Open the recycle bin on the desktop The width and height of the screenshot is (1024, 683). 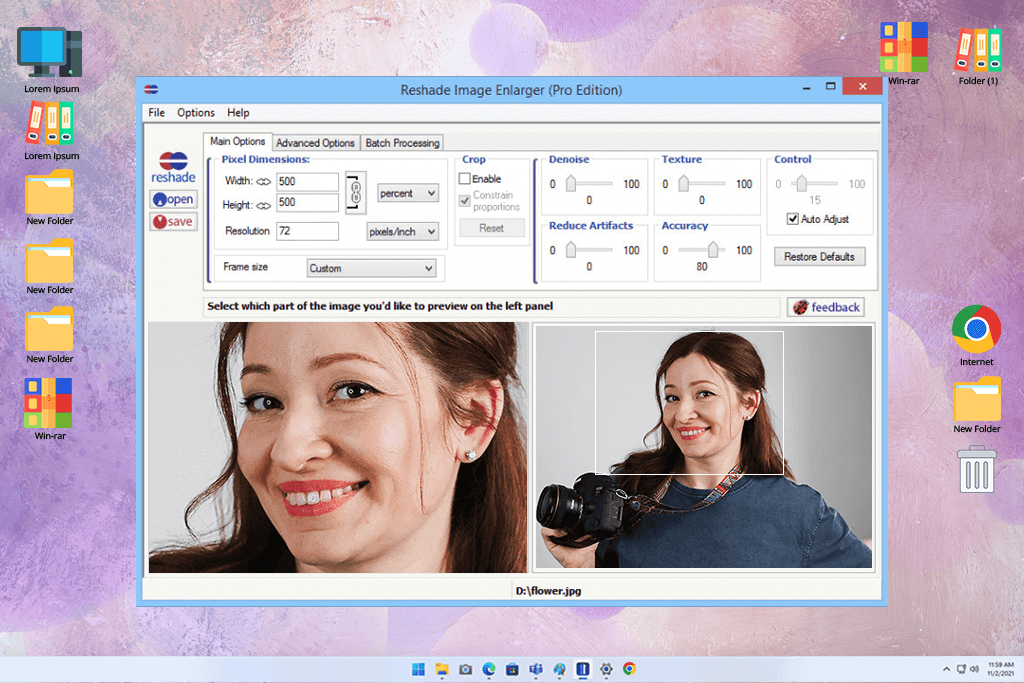click(x=976, y=469)
